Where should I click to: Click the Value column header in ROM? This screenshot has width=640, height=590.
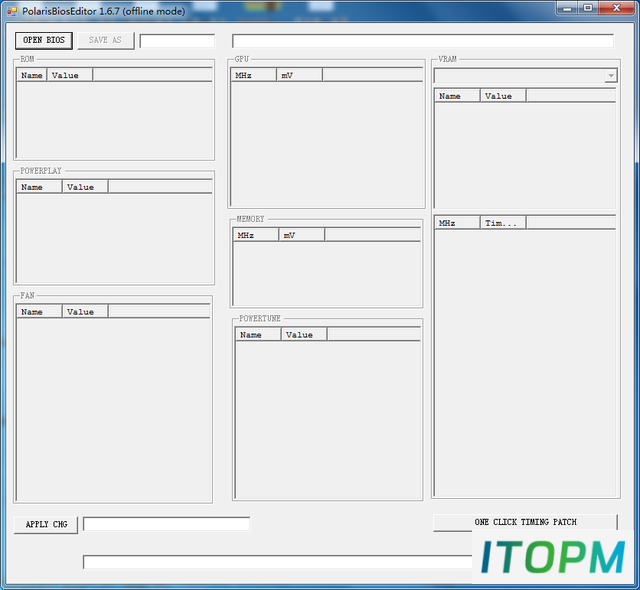tap(70, 75)
